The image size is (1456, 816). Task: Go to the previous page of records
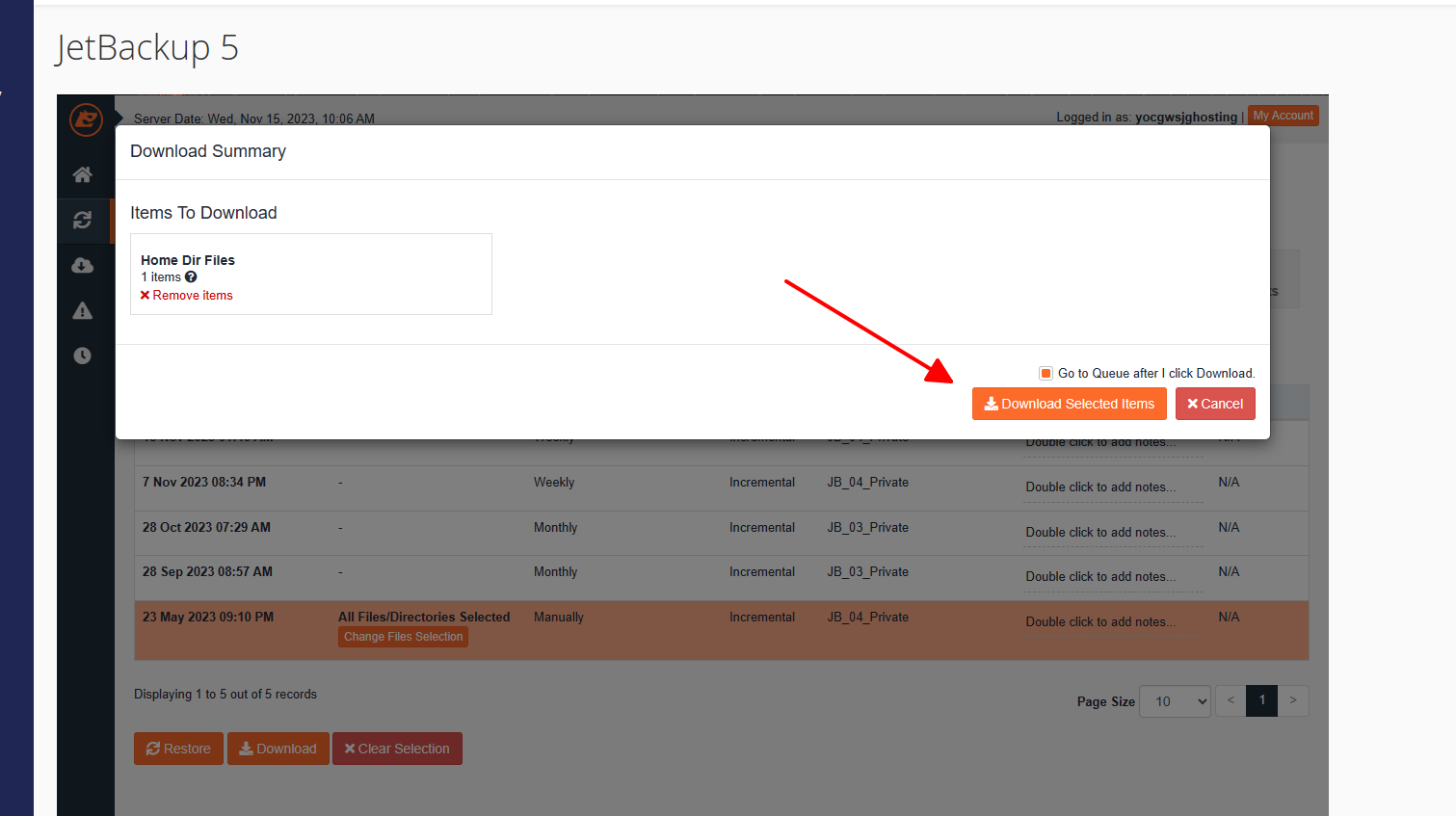1231,700
